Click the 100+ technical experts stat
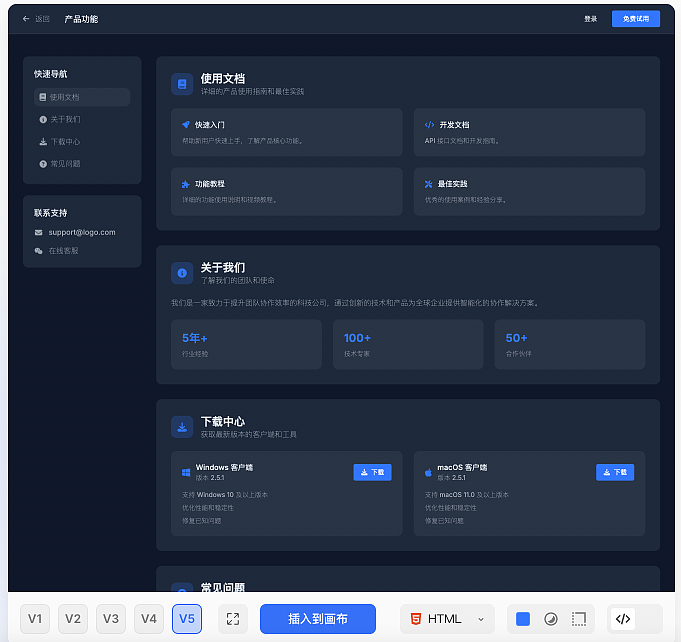 click(408, 344)
